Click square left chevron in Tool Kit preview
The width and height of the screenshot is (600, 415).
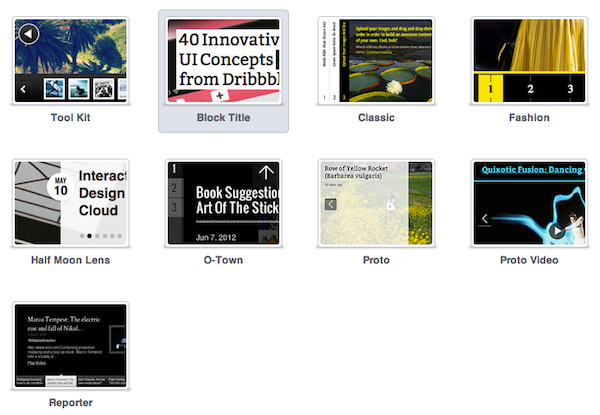(24, 89)
